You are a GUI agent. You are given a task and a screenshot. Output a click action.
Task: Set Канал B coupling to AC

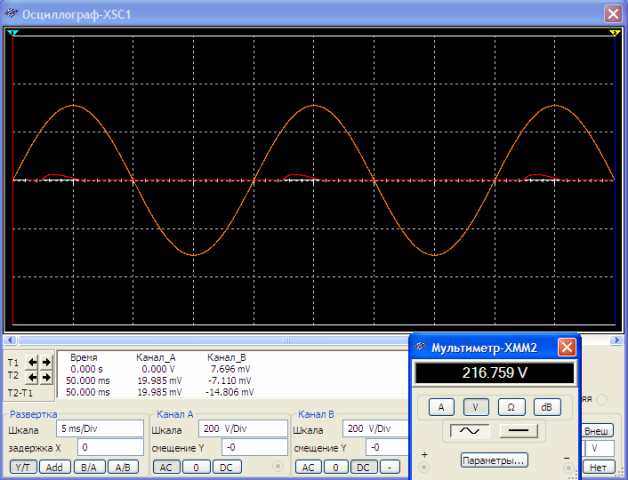click(x=308, y=467)
